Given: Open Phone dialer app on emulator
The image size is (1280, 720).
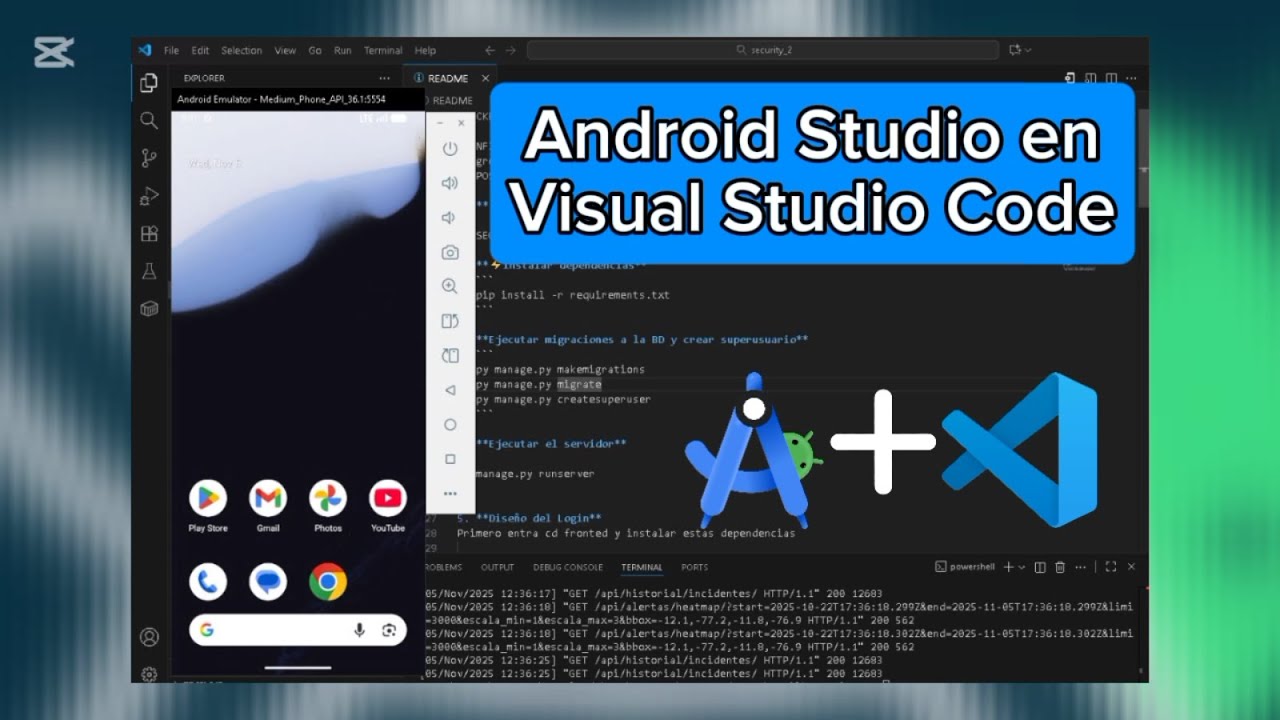Looking at the screenshot, I should [208, 581].
